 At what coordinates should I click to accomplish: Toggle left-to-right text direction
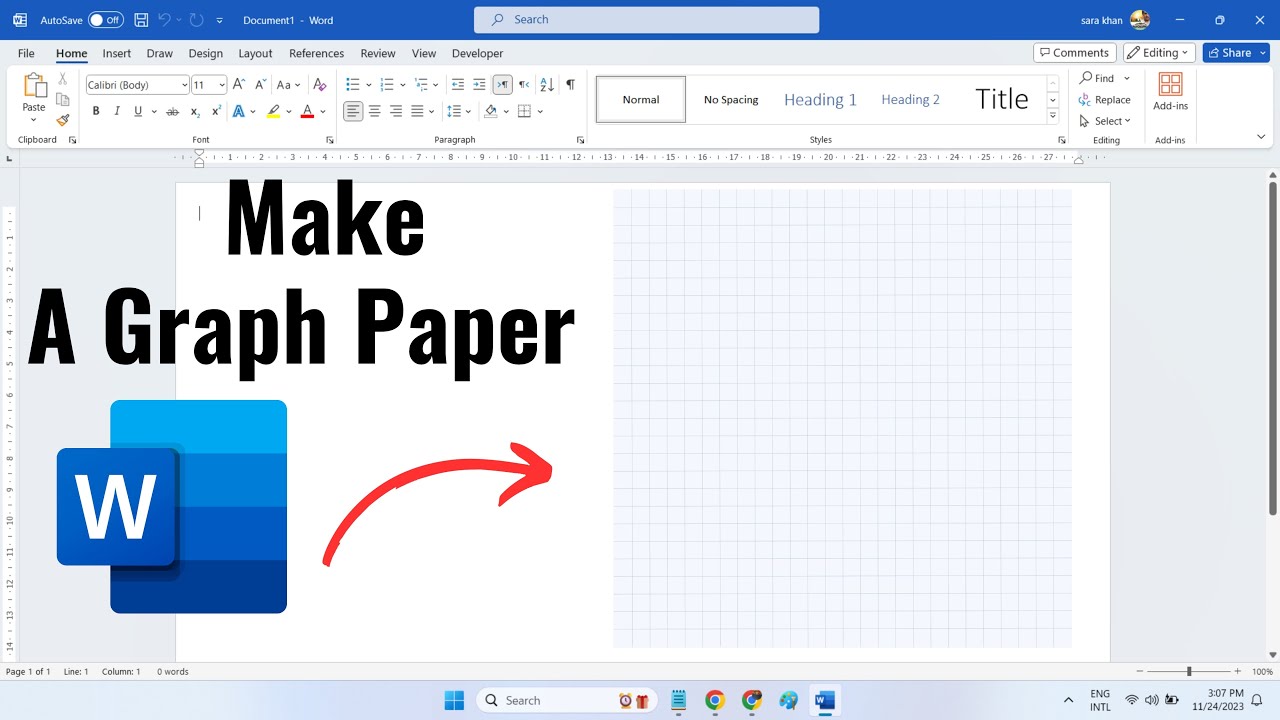tap(503, 85)
